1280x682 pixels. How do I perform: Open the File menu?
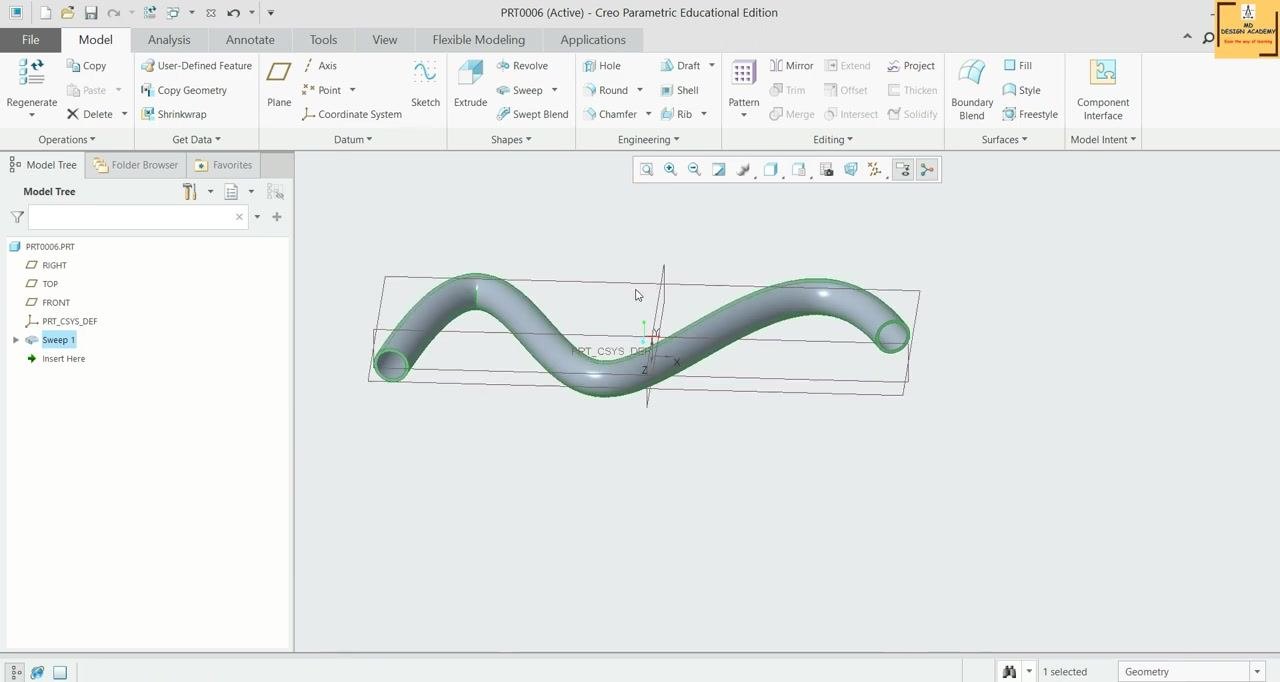[30, 40]
